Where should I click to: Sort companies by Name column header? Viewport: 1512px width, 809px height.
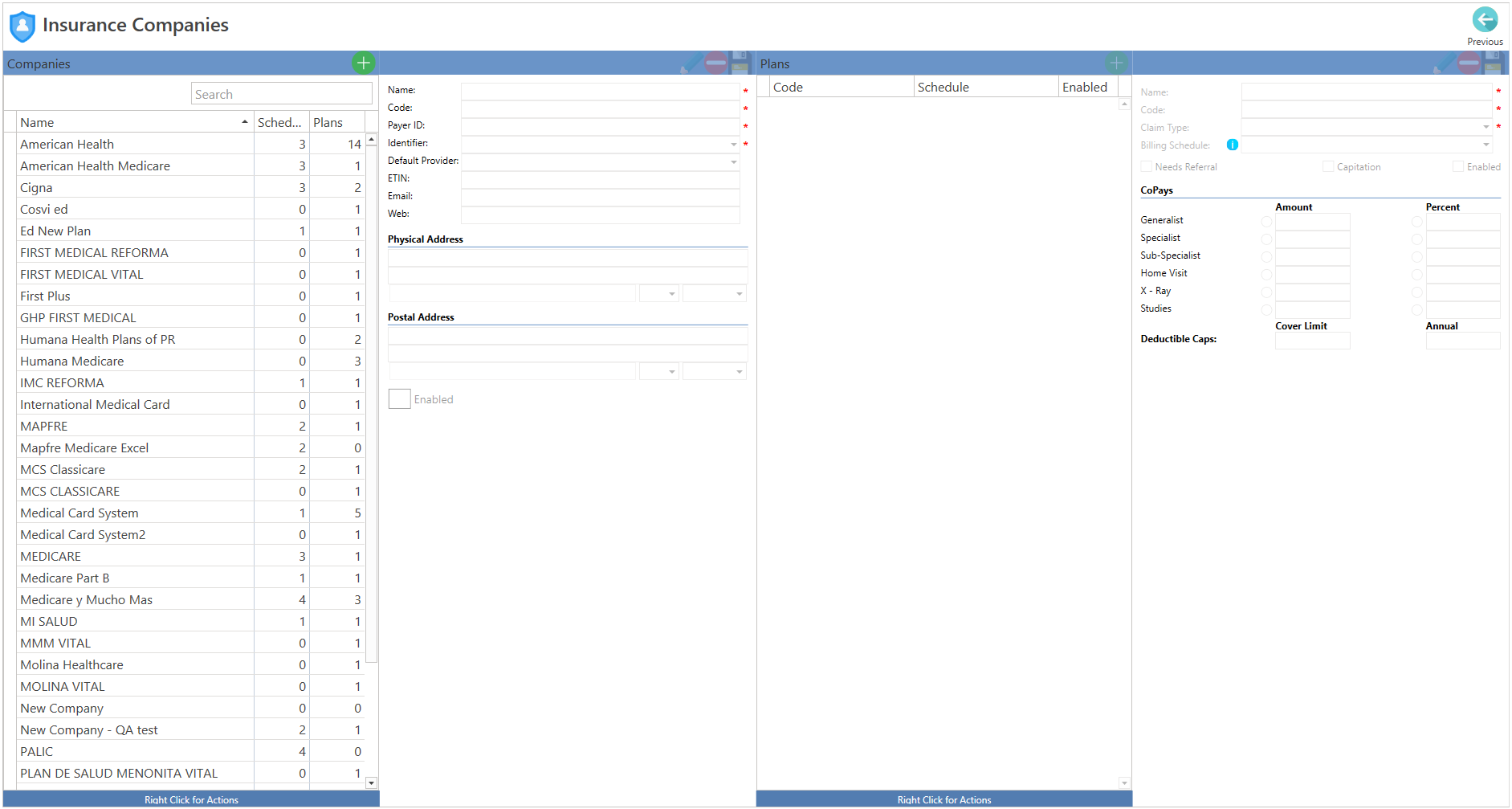134,122
